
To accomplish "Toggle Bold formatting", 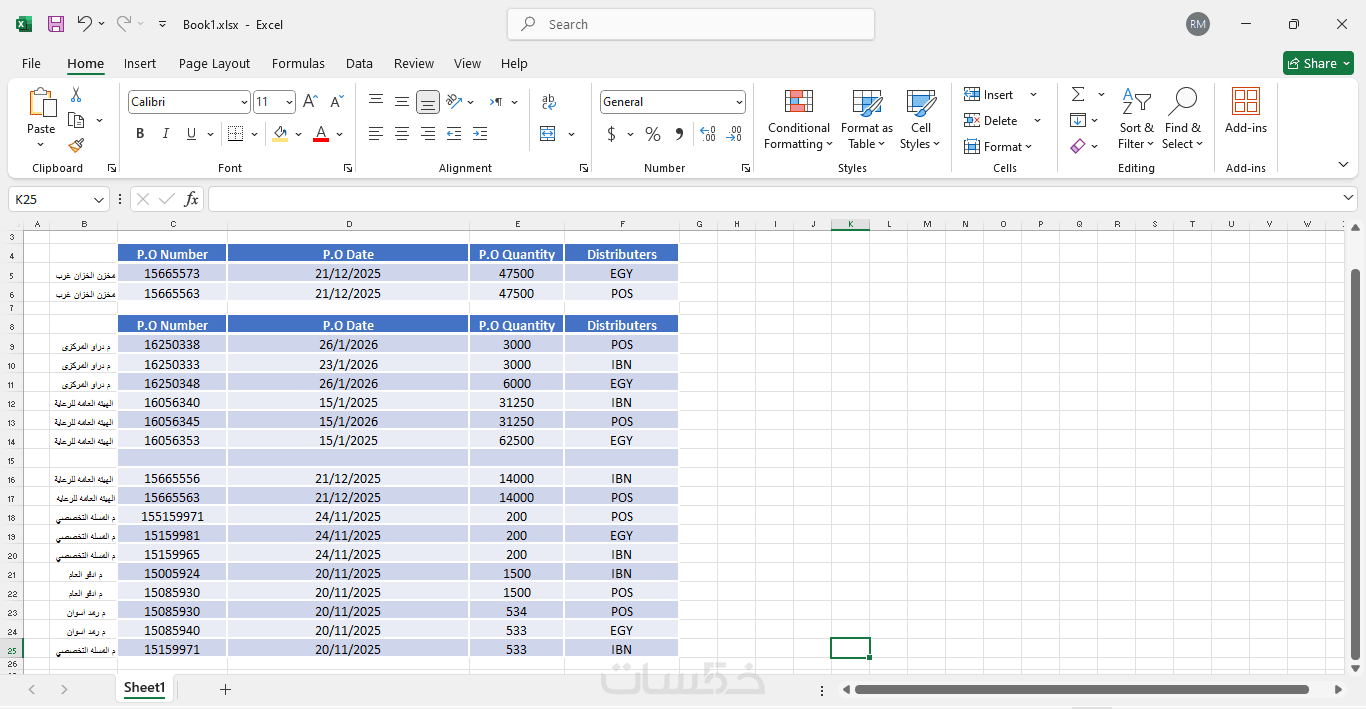I will tap(140, 134).
